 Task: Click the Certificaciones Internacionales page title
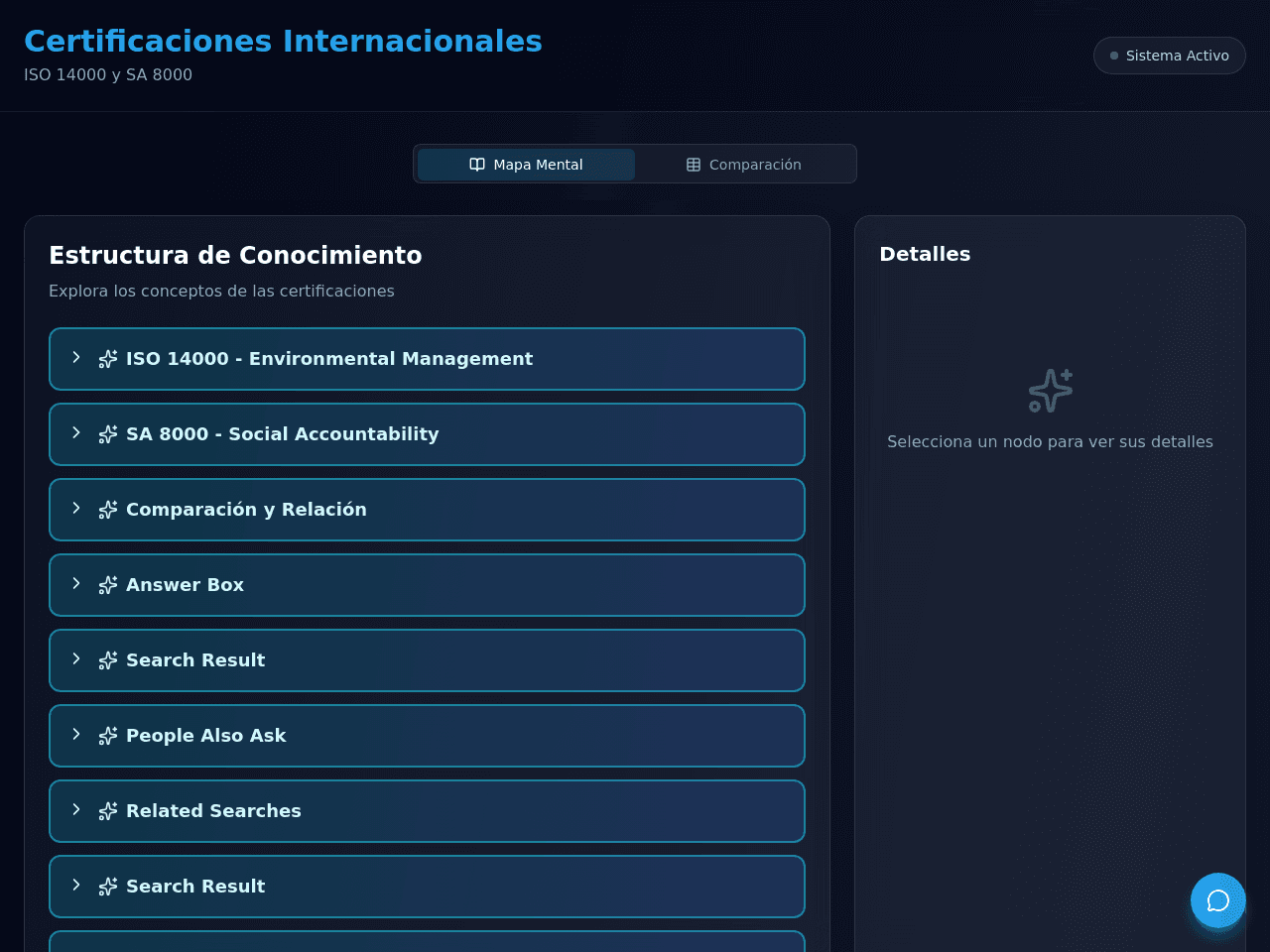283,41
